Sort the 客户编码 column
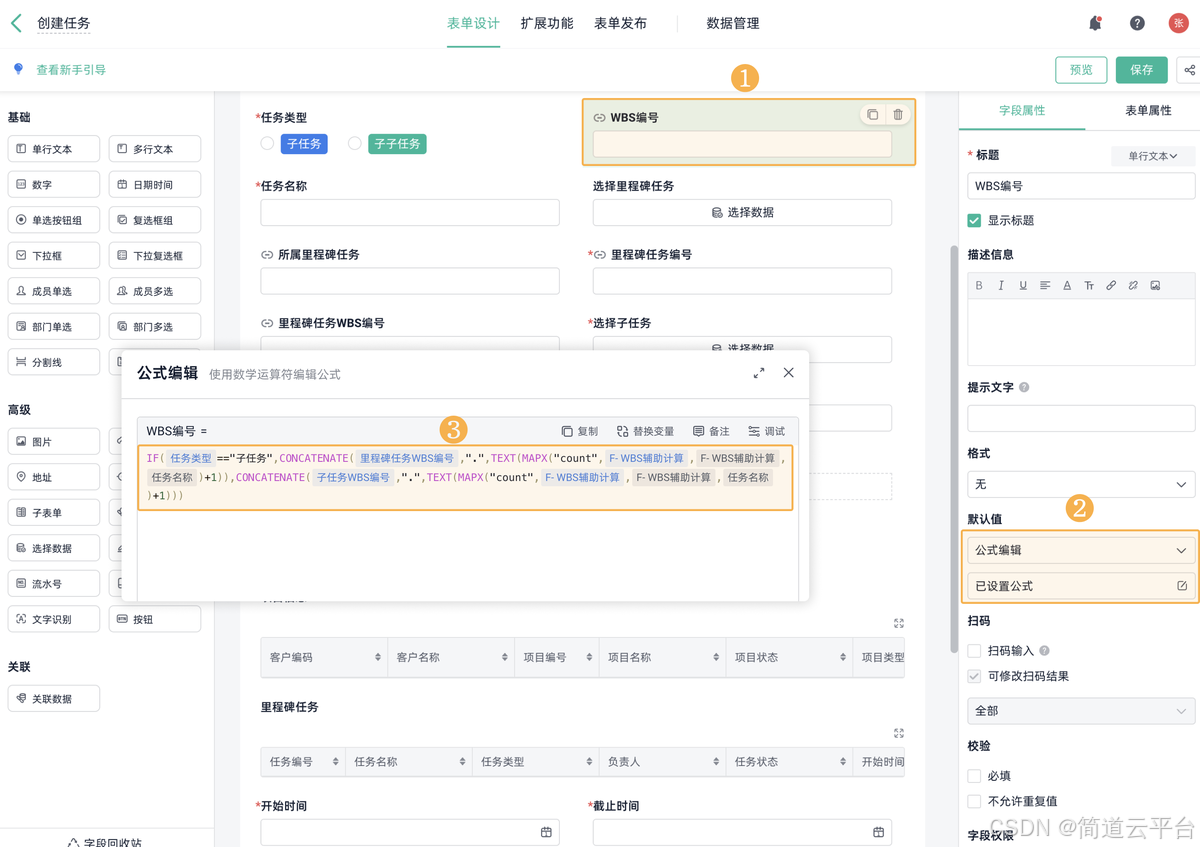The image size is (1200, 847). pyautogui.click(x=378, y=657)
